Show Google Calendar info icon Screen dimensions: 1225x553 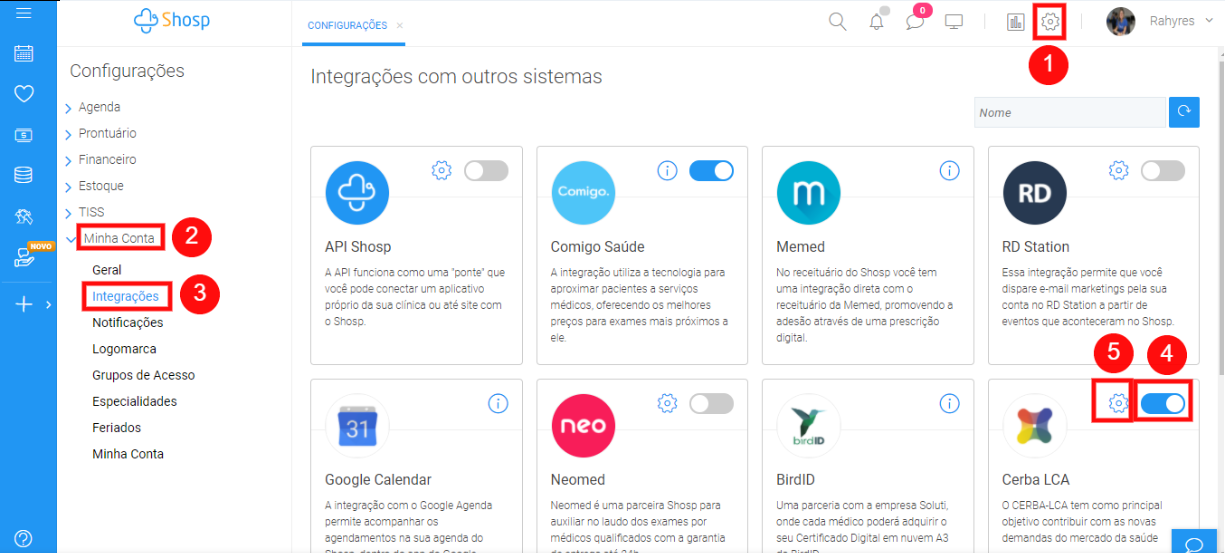pyautogui.click(x=497, y=403)
